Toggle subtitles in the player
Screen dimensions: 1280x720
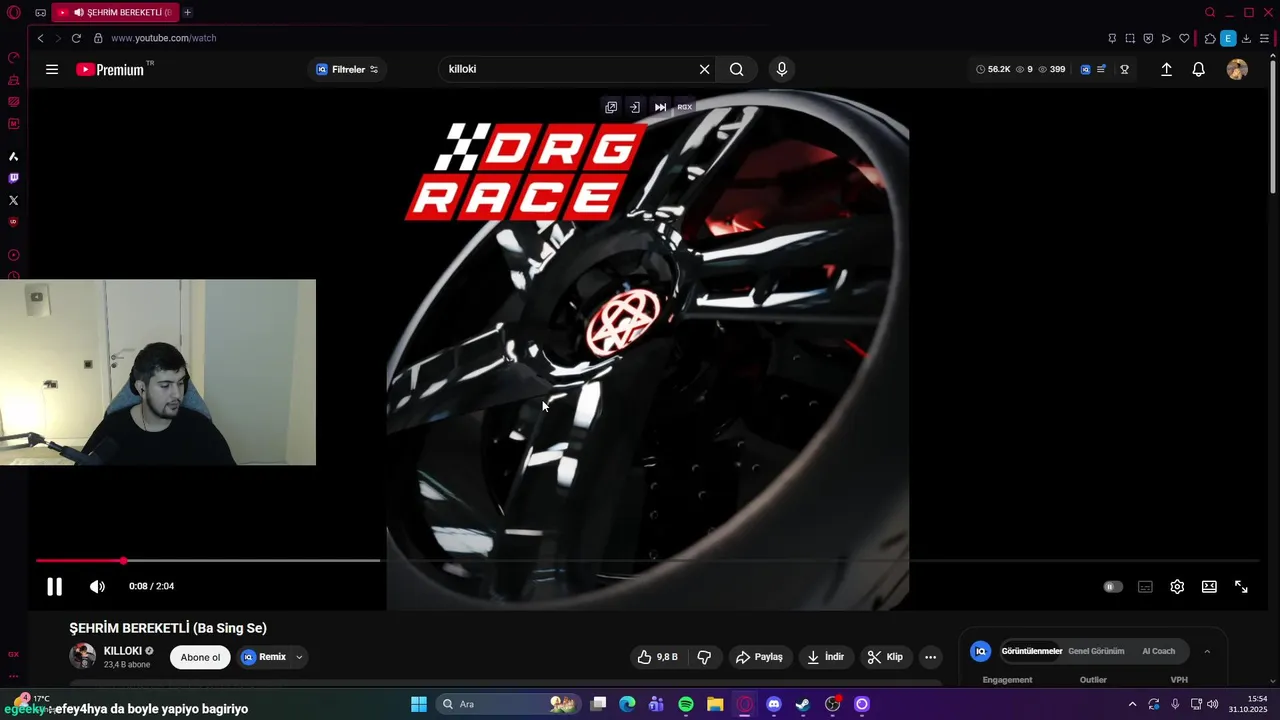(1145, 586)
